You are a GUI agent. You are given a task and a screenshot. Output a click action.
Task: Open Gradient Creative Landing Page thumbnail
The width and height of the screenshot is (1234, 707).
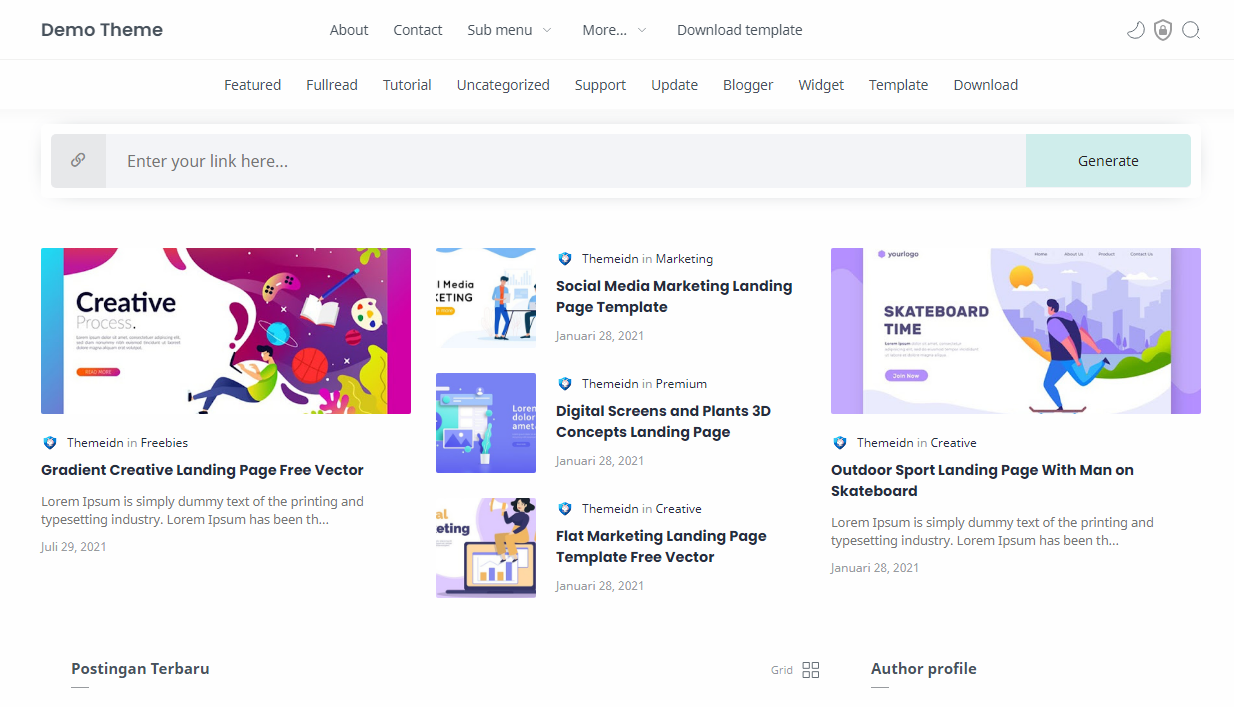point(226,331)
